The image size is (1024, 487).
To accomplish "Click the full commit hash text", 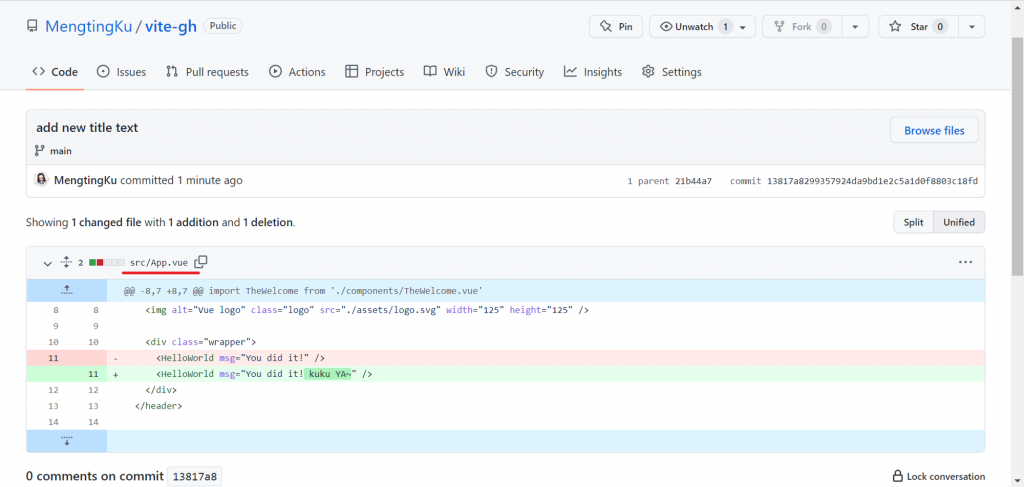I will click(872, 181).
